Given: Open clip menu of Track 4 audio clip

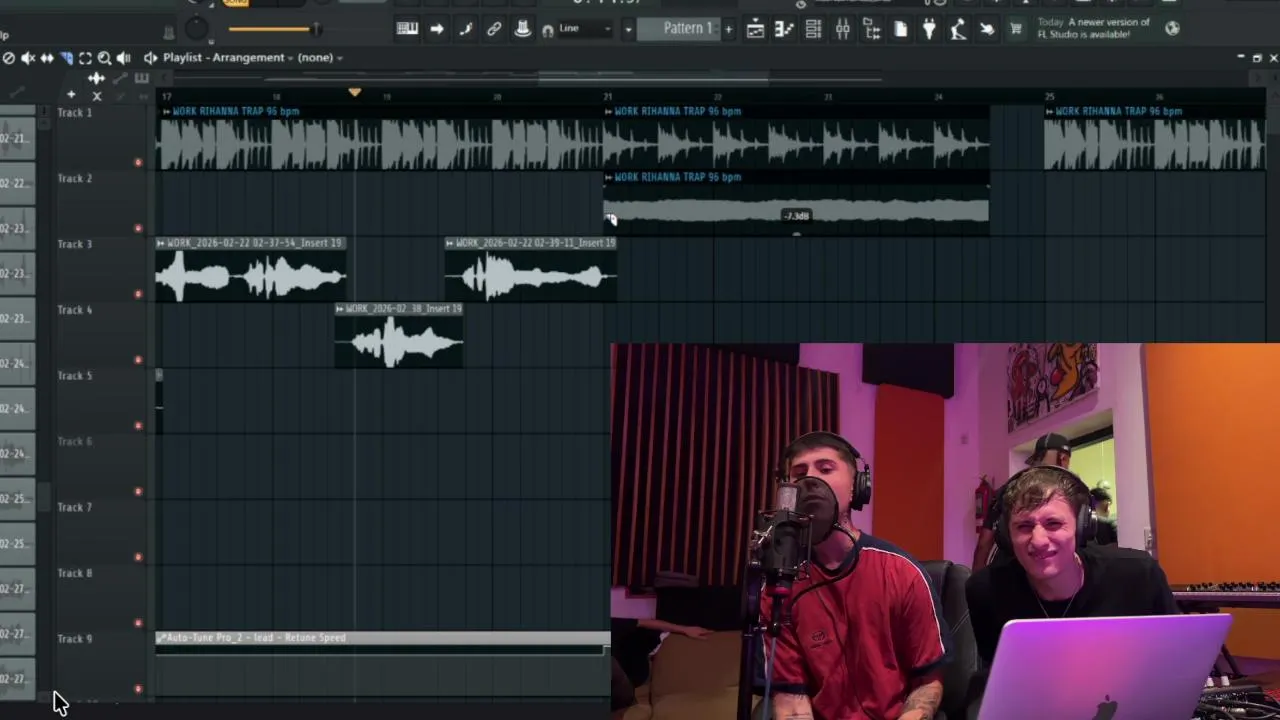Looking at the screenshot, I should (x=340, y=309).
